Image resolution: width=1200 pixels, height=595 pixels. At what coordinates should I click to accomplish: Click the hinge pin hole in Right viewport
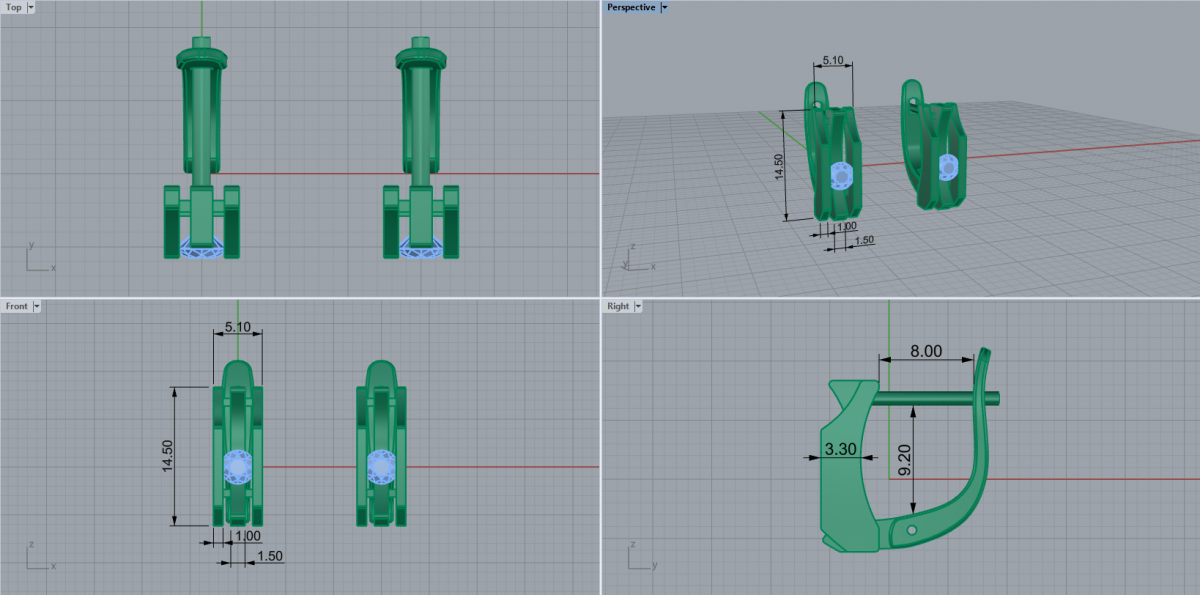[x=911, y=527]
